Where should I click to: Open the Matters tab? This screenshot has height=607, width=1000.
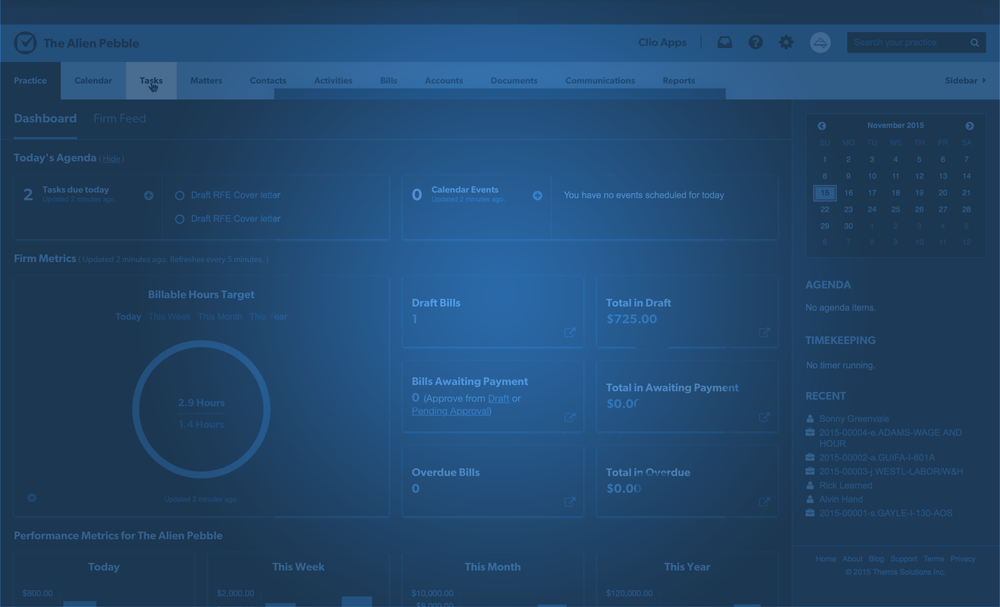(206, 80)
